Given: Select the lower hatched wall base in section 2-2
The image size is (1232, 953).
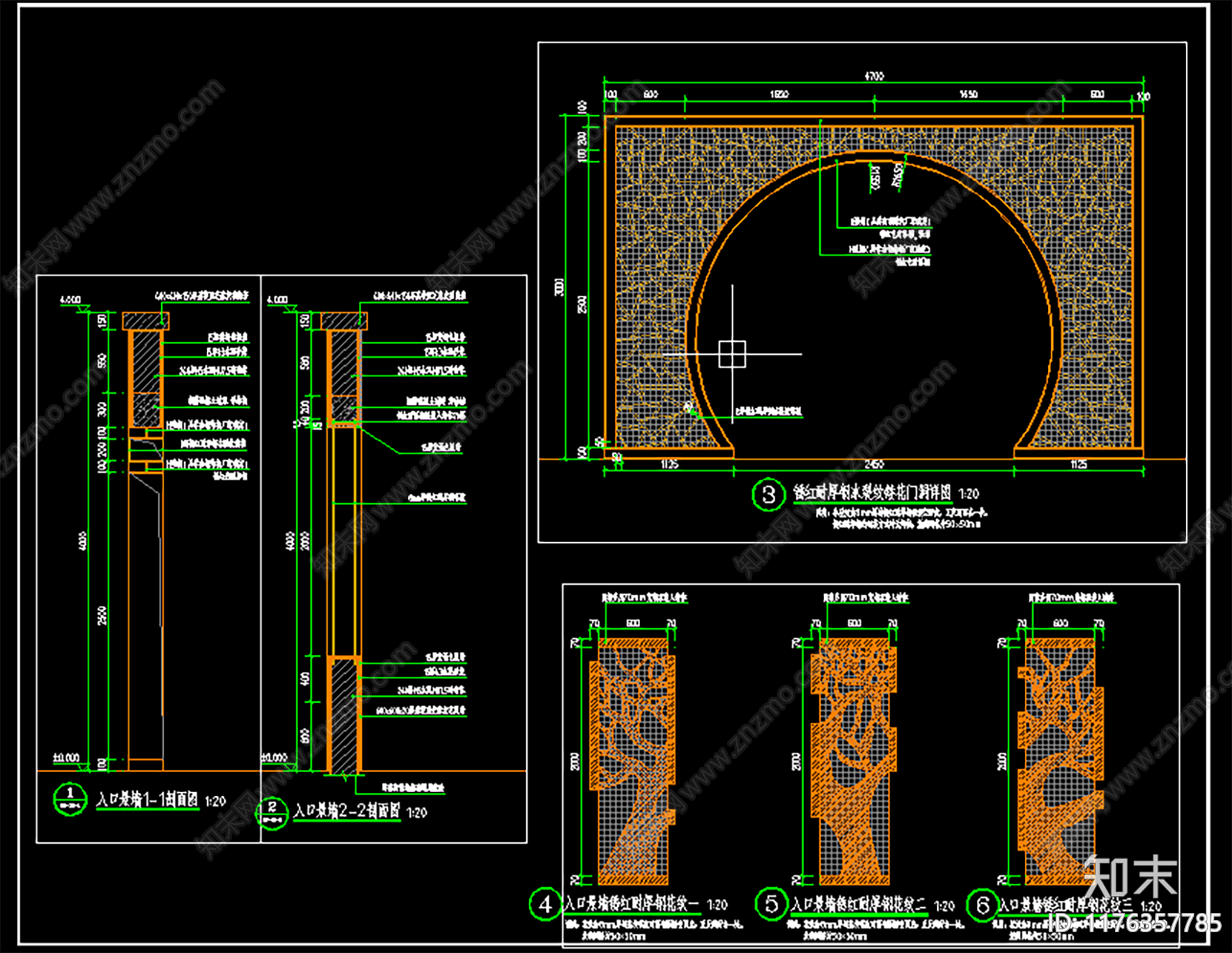Looking at the screenshot, I should [x=344, y=714].
